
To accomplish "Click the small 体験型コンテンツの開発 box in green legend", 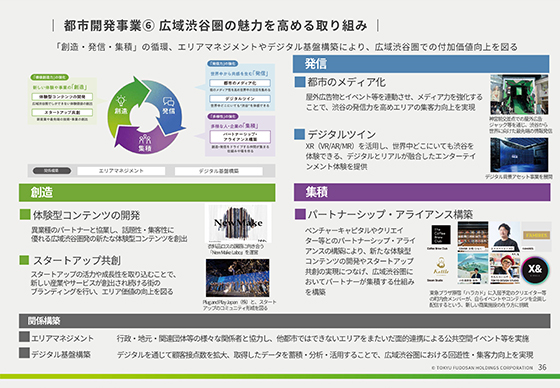I will 62,97.
